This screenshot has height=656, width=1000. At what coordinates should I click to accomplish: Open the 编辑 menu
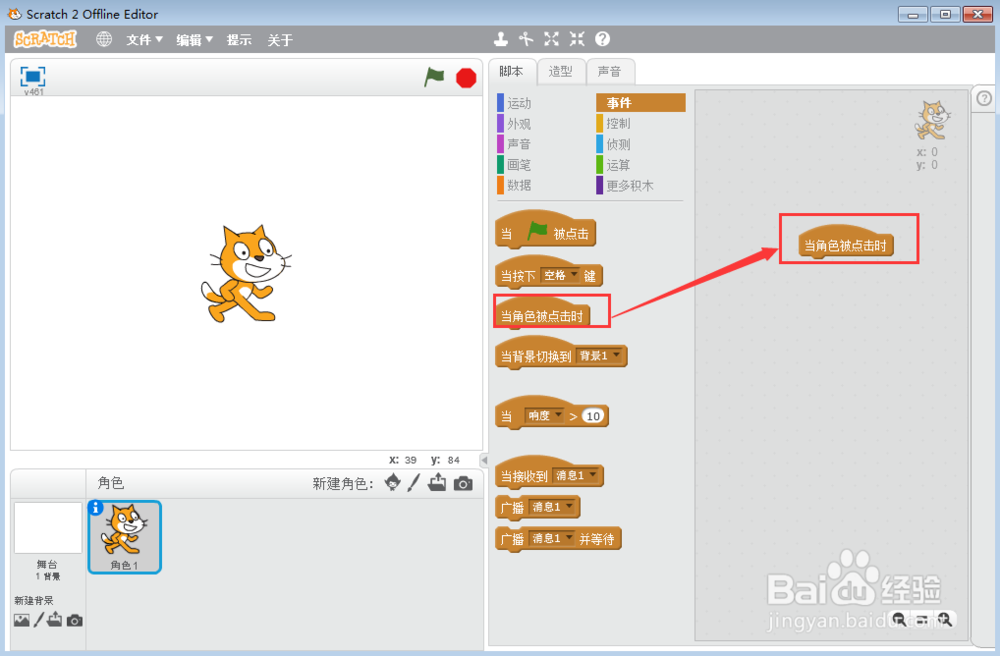(x=194, y=40)
